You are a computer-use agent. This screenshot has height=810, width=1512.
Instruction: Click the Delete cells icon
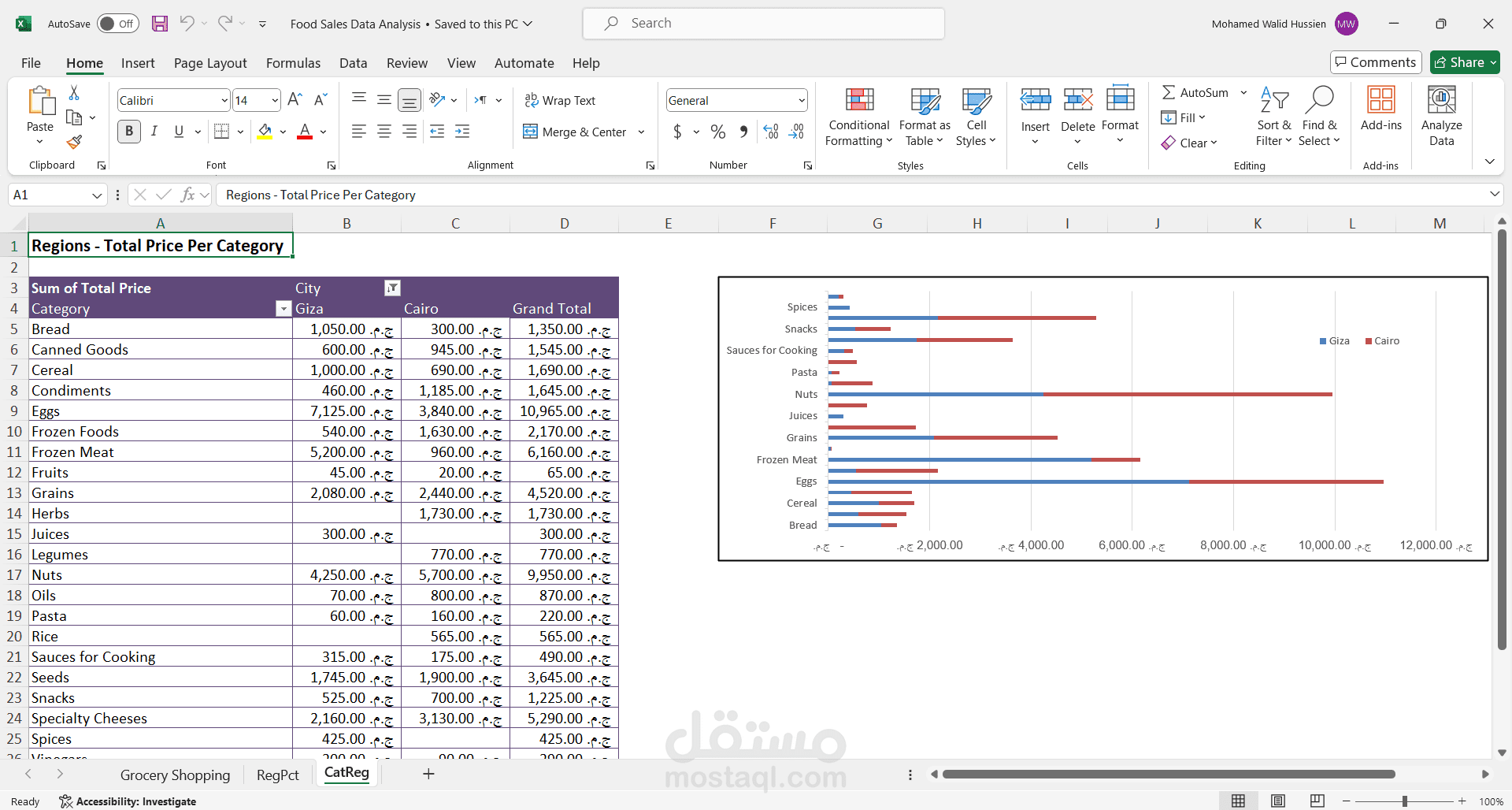(x=1078, y=100)
